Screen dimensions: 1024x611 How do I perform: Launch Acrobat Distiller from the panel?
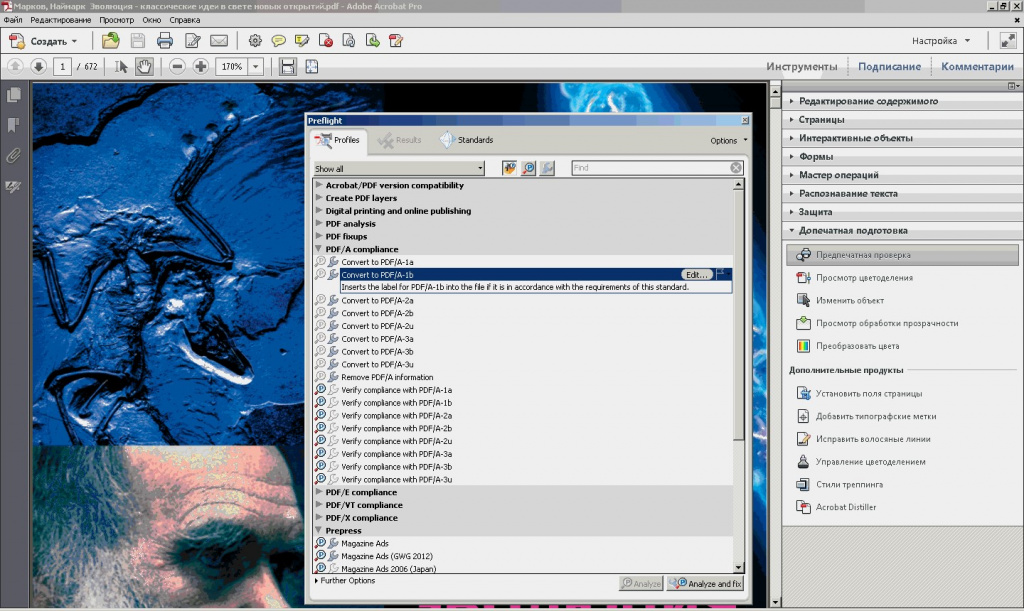846,507
